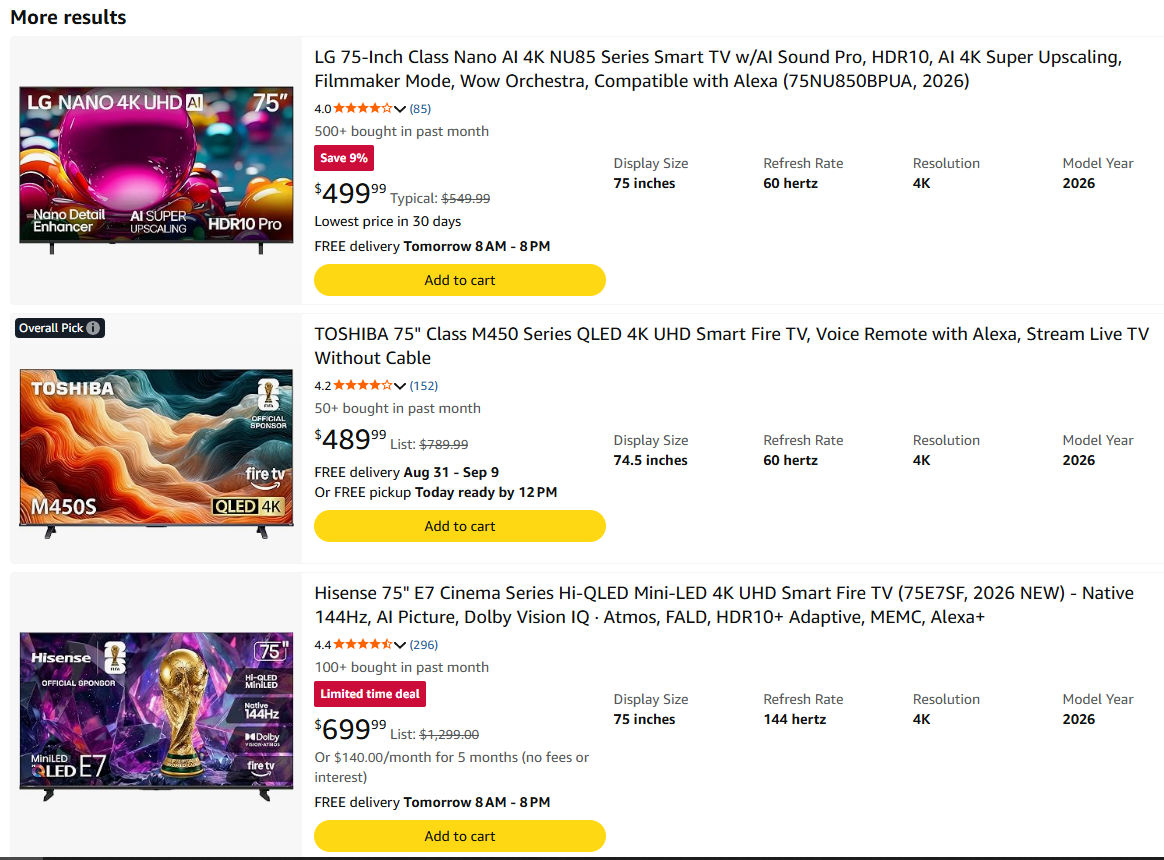Open the LG 75-Inch Class Nano title link

[718, 69]
